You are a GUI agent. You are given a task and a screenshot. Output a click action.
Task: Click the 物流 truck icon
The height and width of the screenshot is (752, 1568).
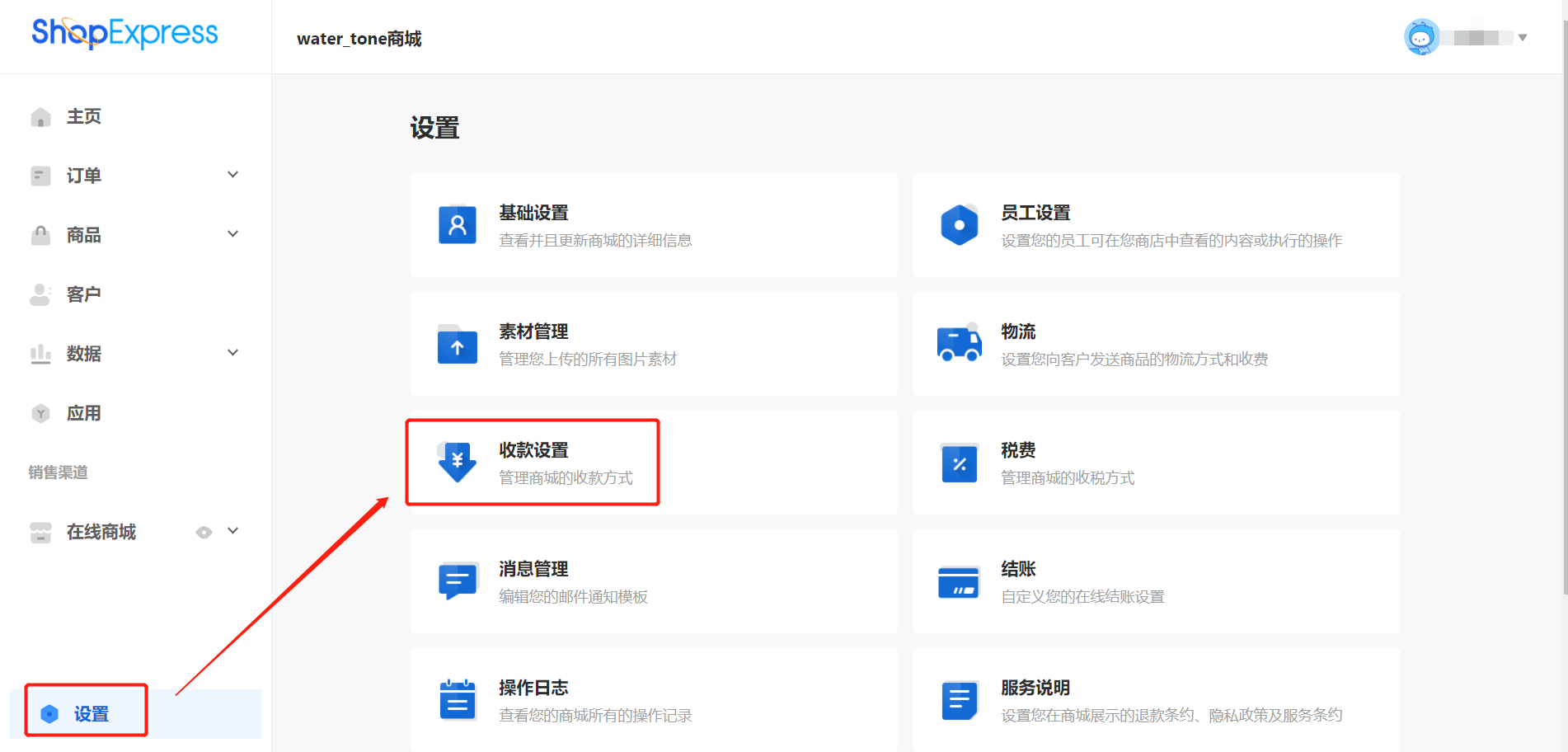point(960,343)
